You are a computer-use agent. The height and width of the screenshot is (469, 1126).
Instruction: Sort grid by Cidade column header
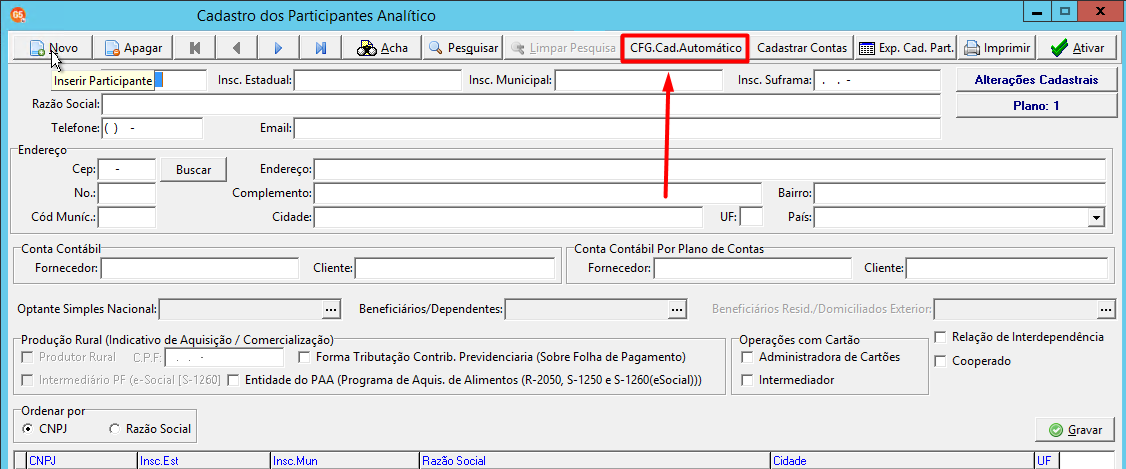pyautogui.click(x=900, y=461)
